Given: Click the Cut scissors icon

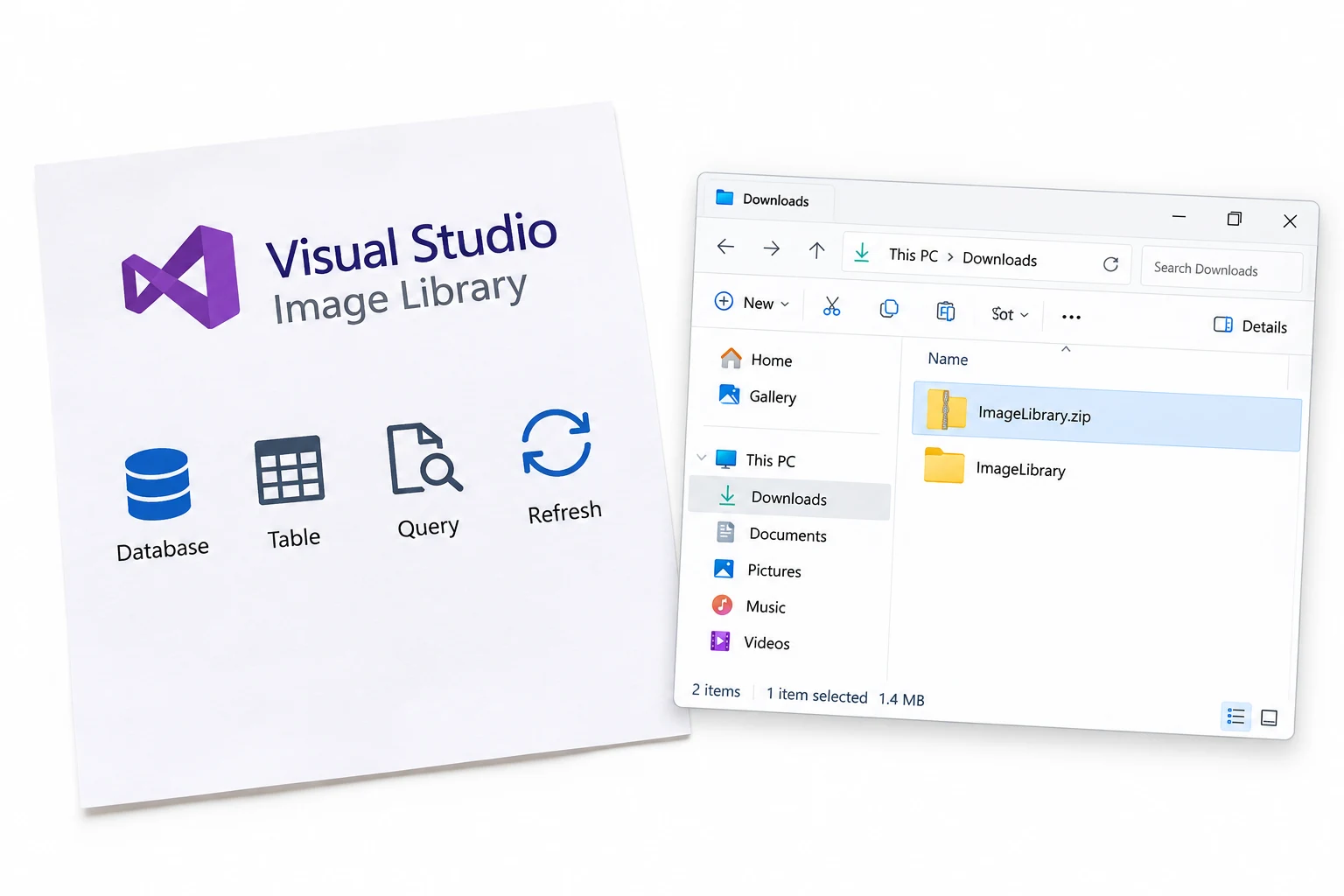Looking at the screenshot, I should click(x=831, y=306).
